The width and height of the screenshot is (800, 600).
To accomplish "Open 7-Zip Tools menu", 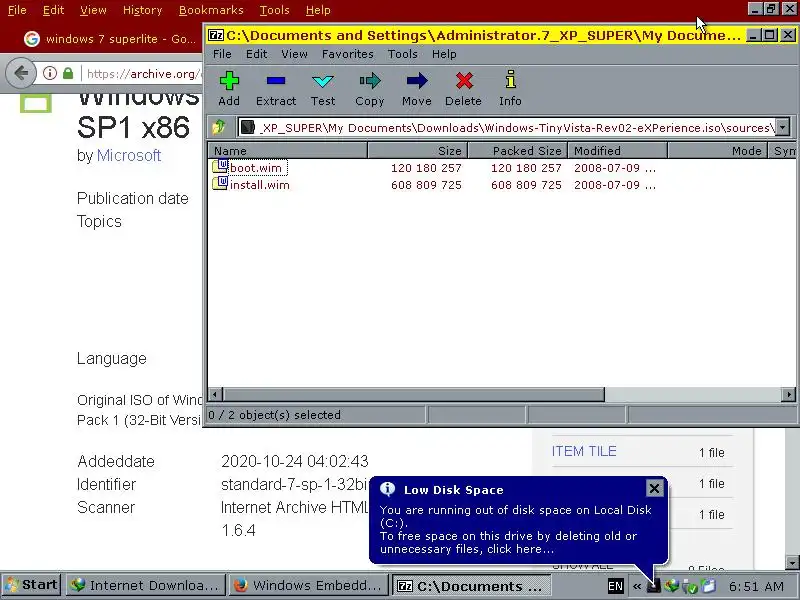I will pos(403,54).
